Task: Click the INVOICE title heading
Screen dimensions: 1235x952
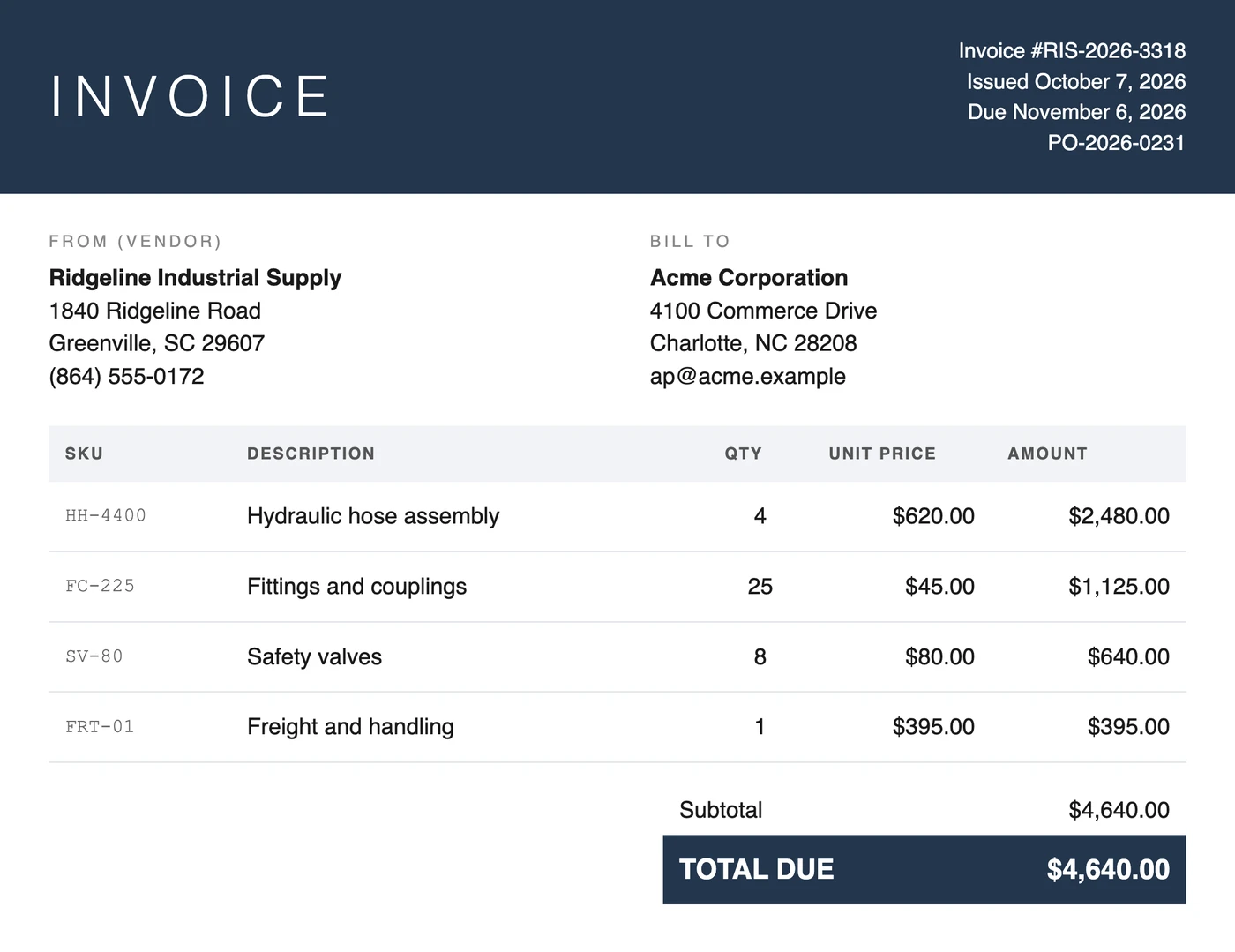Action: click(x=190, y=96)
